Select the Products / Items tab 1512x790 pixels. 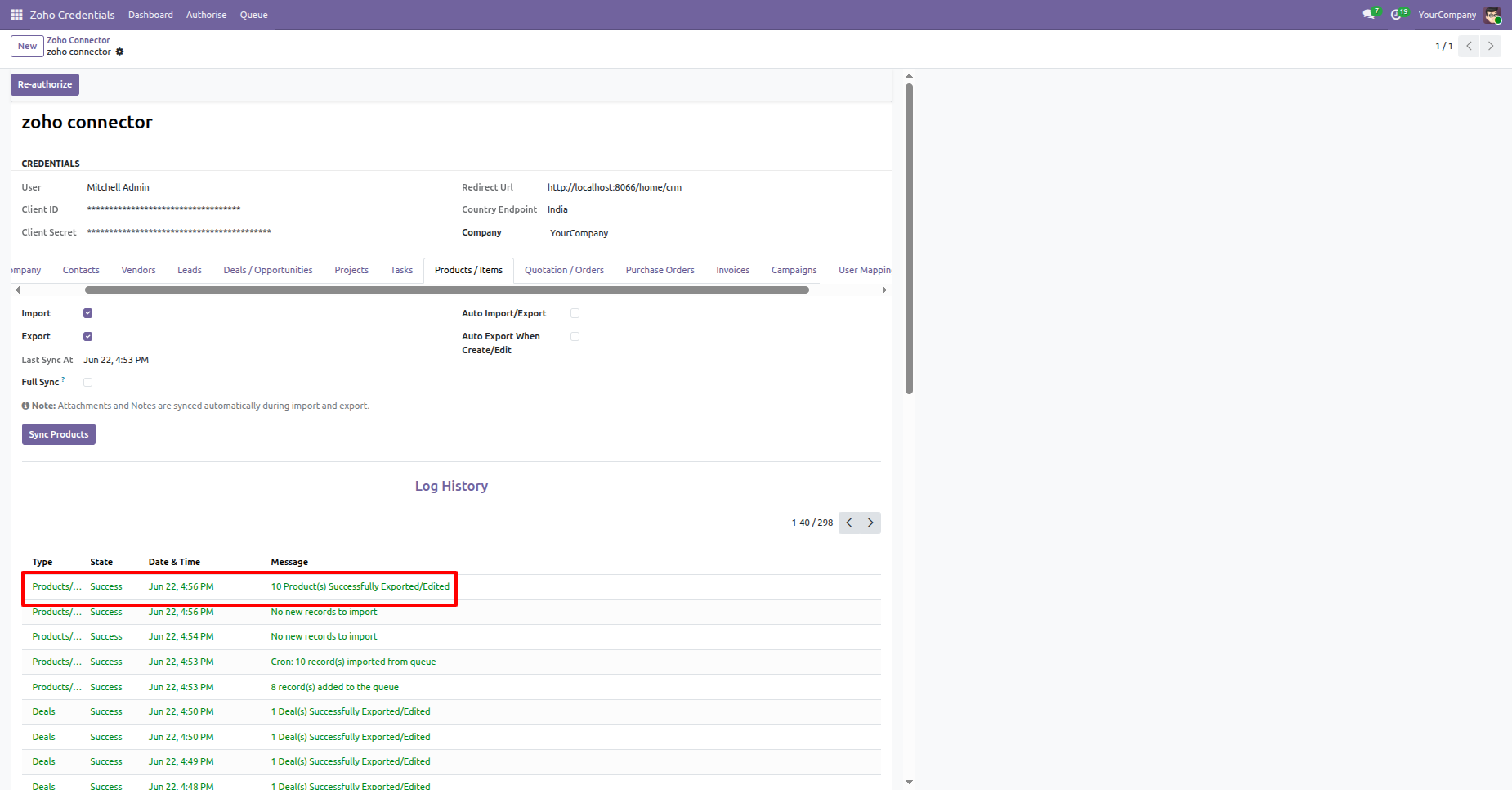click(x=468, y=270)
